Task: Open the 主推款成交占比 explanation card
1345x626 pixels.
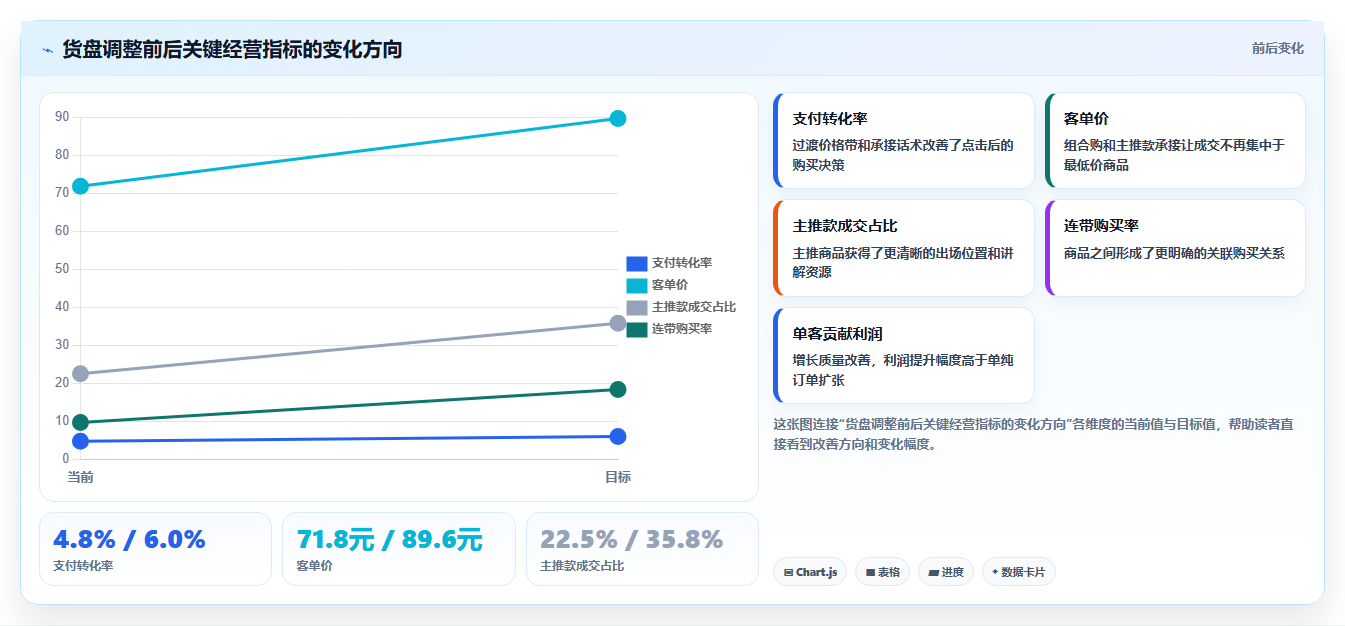Action: point(904,248)
